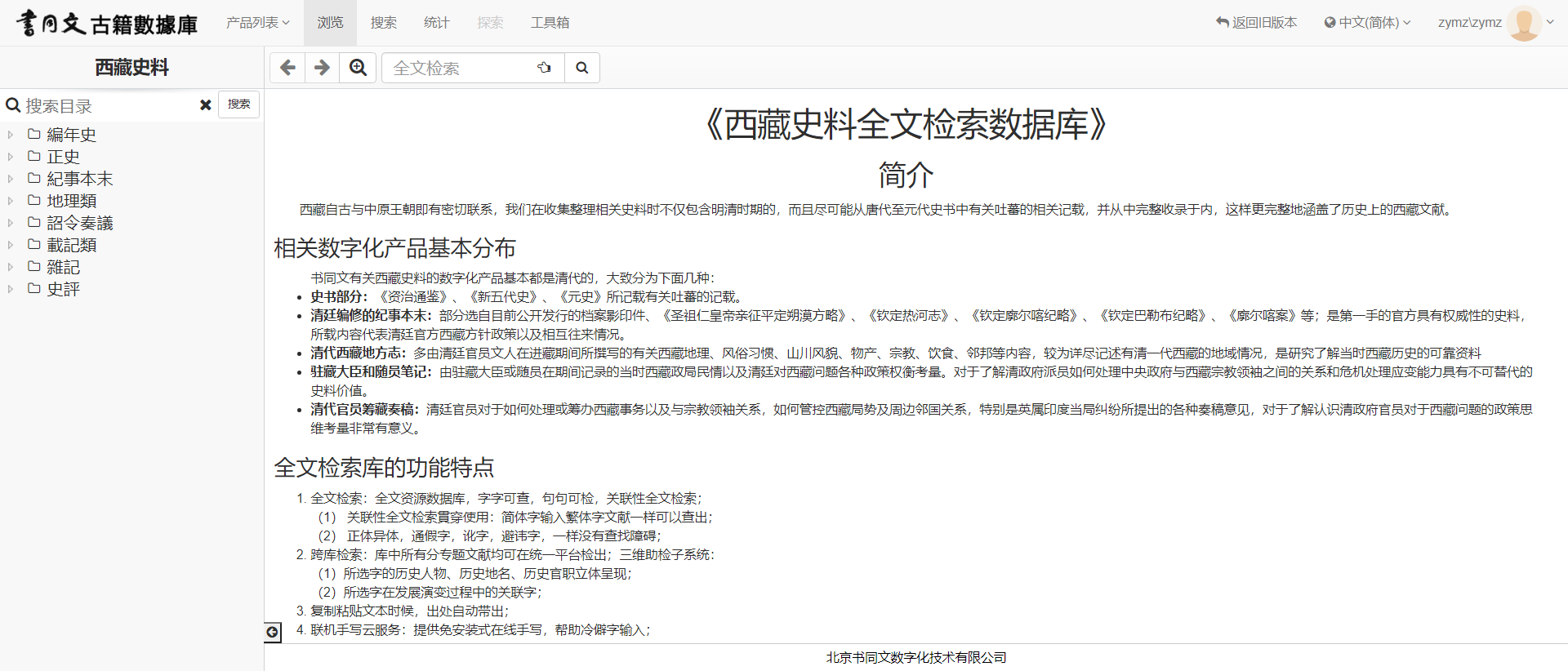Open the 产品列表 dropdown menu
This screenshot has width=1568, height=671.
point(257,23)
